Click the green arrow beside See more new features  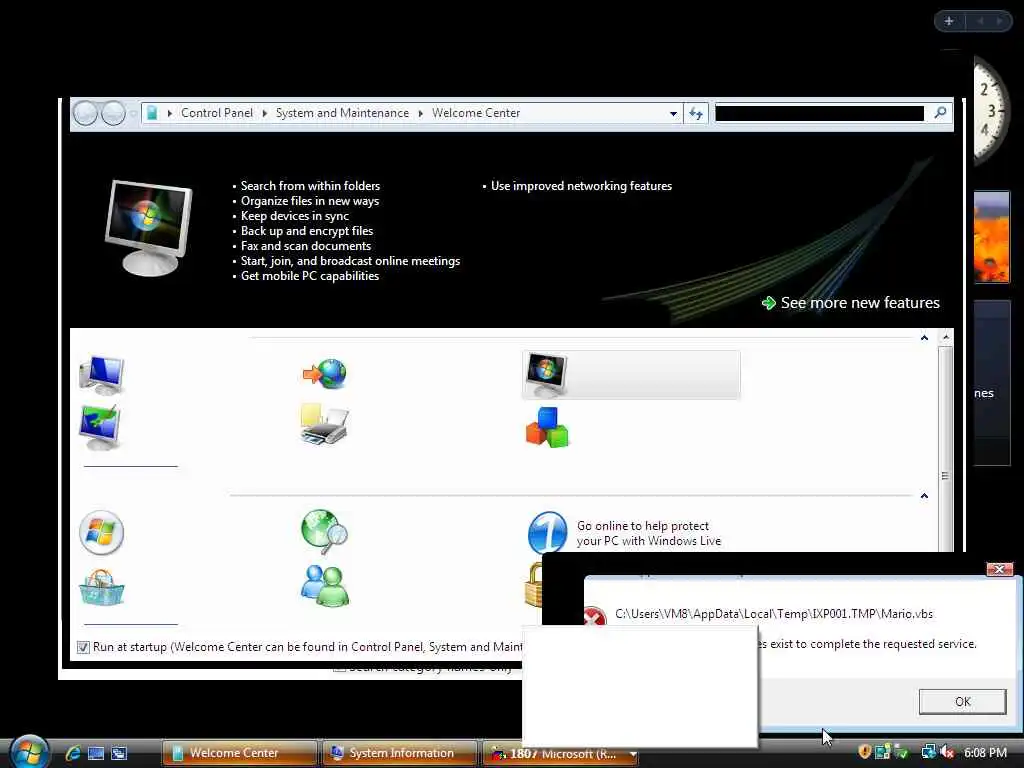(x=769, y=303)
